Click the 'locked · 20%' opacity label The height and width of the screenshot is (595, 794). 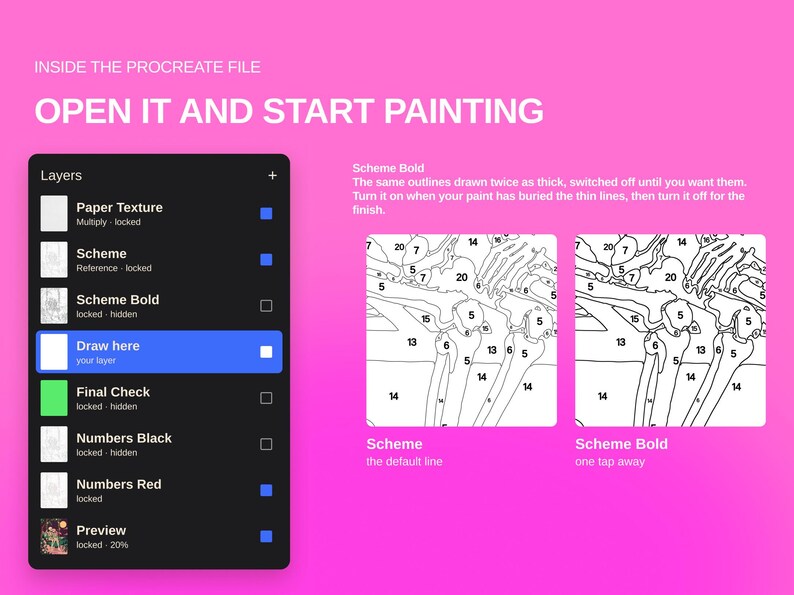[102, 545]
